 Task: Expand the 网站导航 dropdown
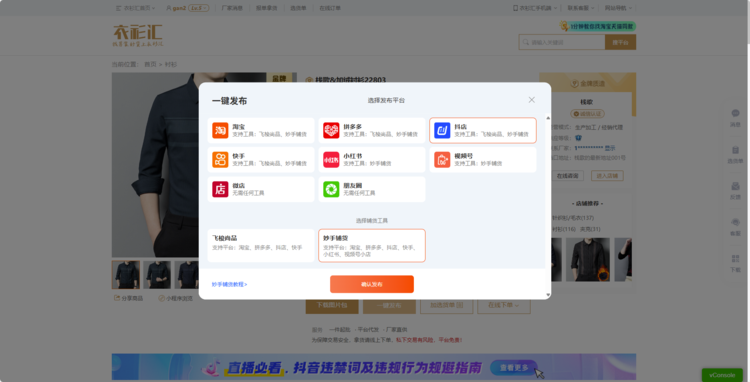[618, 8]
